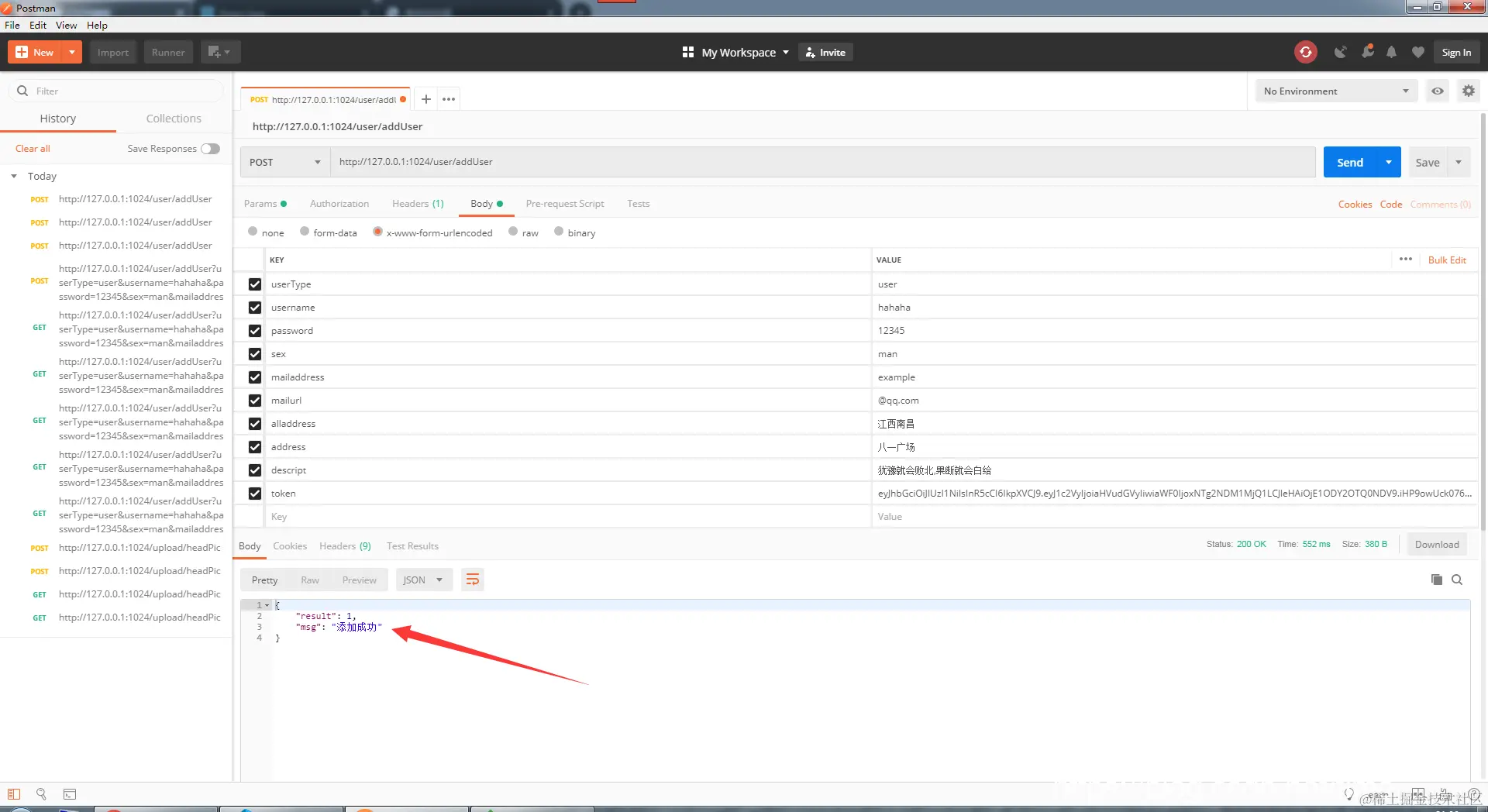Click Clear all history link
This screenshot has height=812, width=1488.
click(x=33, y=149)
